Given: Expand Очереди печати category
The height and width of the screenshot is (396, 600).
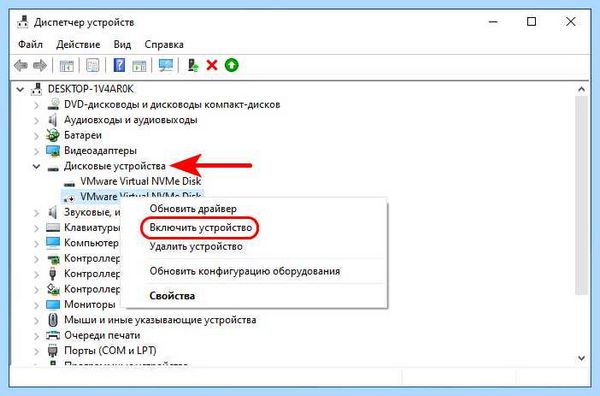Looking at the screenshot, I should point(37,336).
